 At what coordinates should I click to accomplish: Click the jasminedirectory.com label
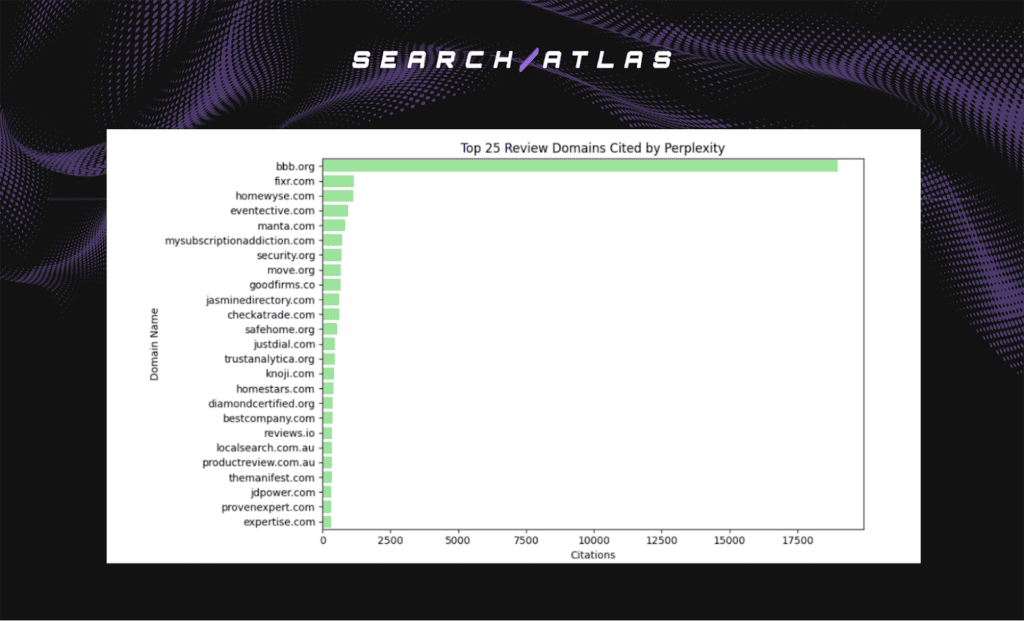(258, 299)
